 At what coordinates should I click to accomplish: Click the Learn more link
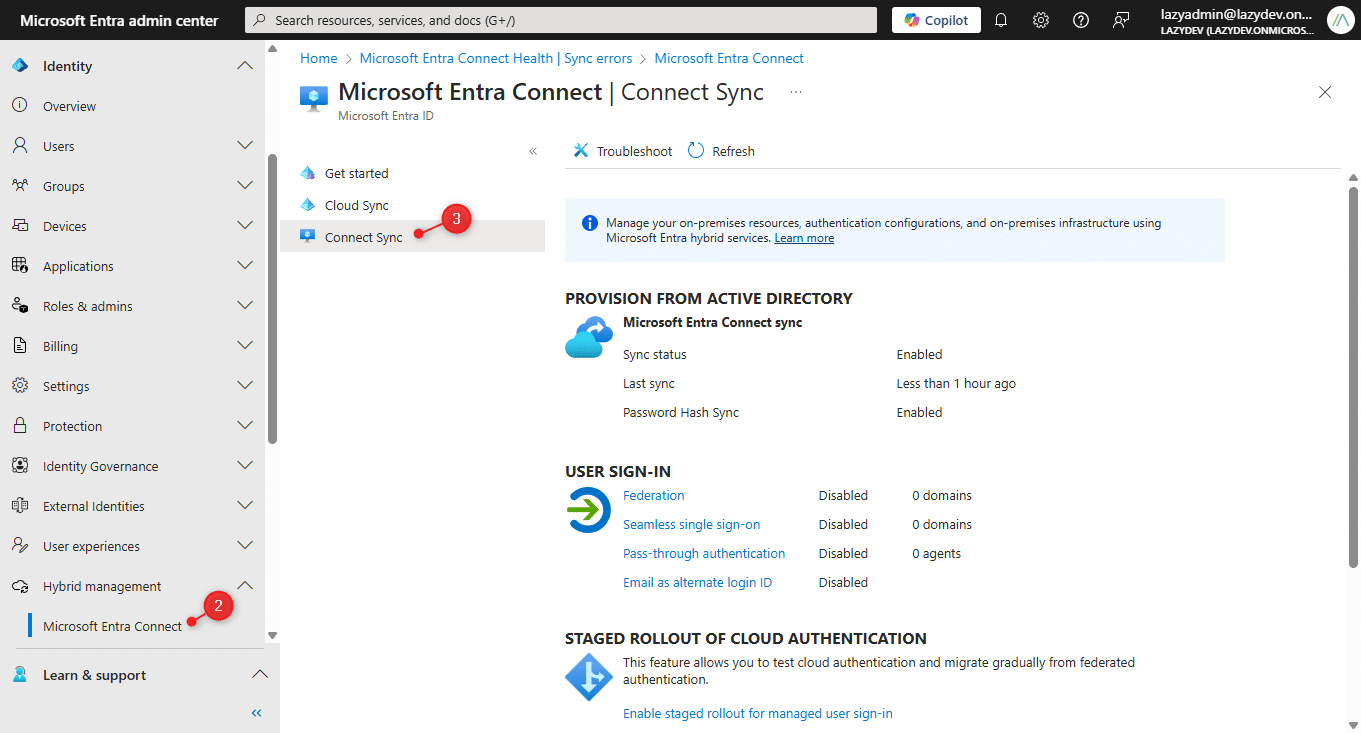[x=803, y=237]
